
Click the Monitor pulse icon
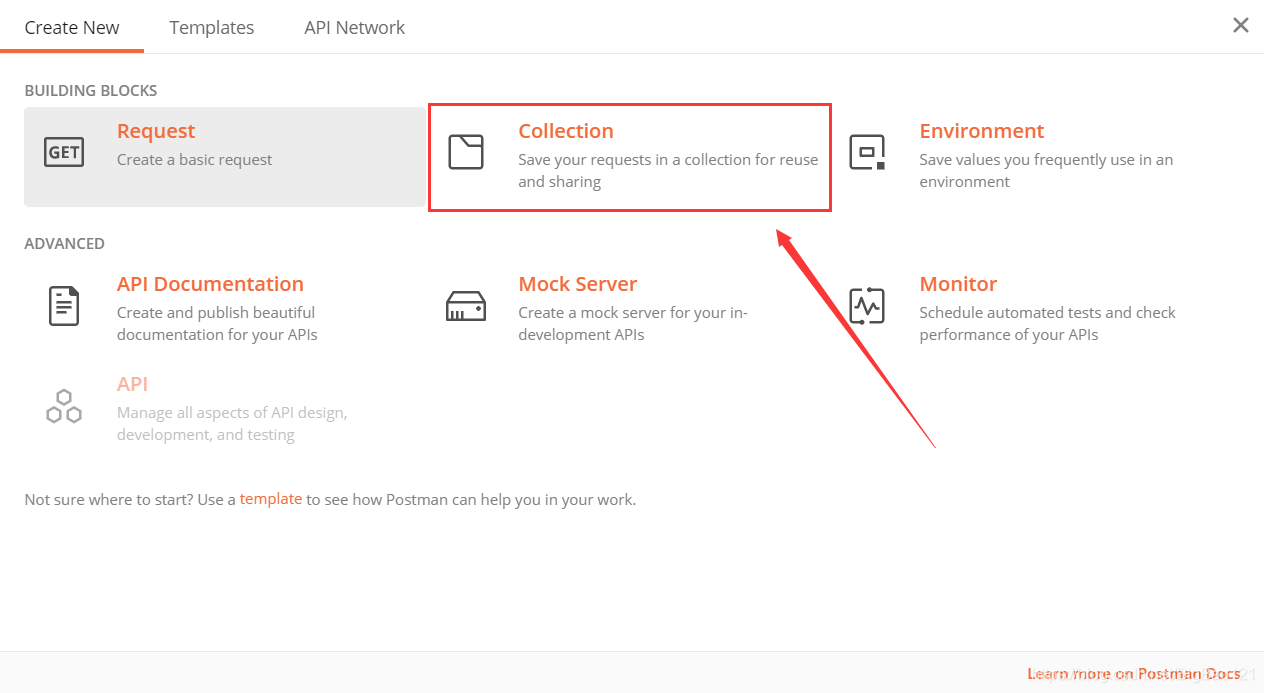(867, 305)
